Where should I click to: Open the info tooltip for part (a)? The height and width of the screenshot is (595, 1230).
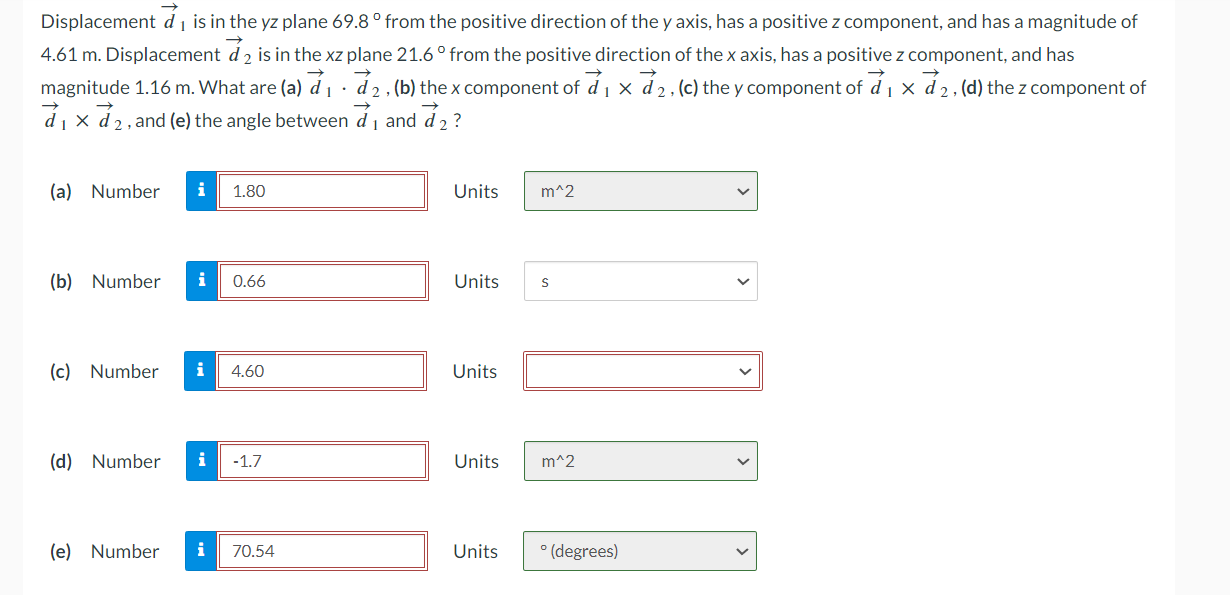pos(200,191)
